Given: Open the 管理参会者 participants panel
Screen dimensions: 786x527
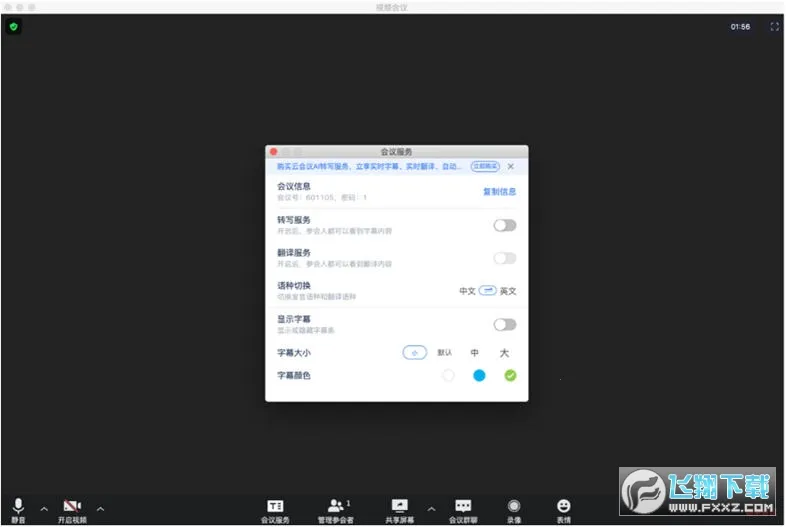Looking at the screenshot, I should (x=336, y=506).
